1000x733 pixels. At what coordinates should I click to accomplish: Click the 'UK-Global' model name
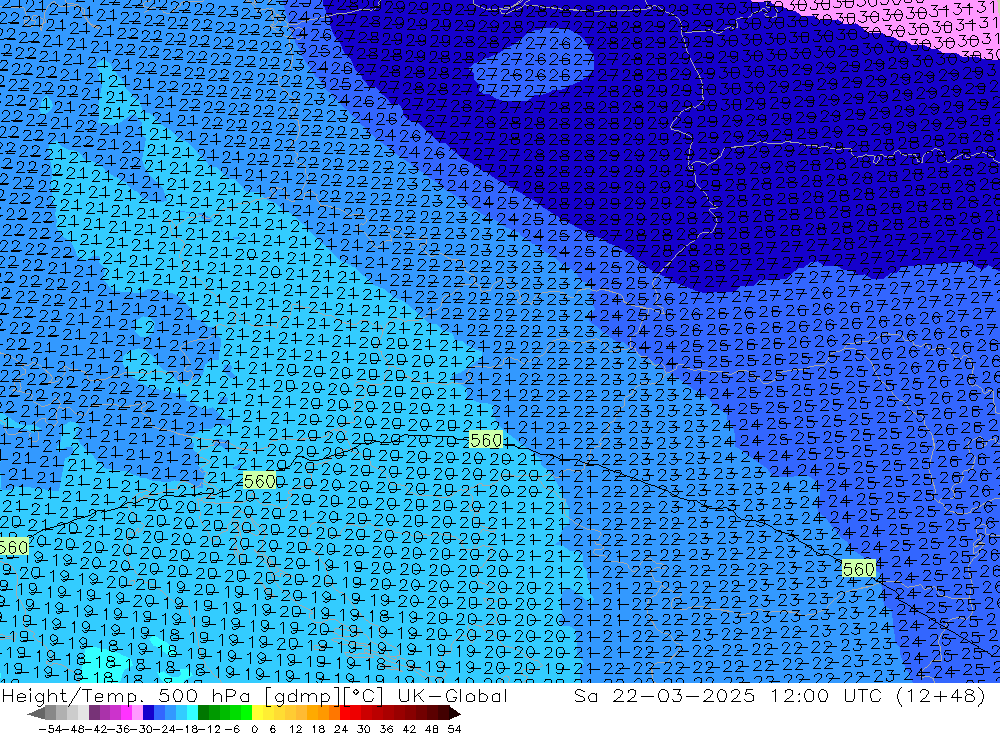(452, 695)
